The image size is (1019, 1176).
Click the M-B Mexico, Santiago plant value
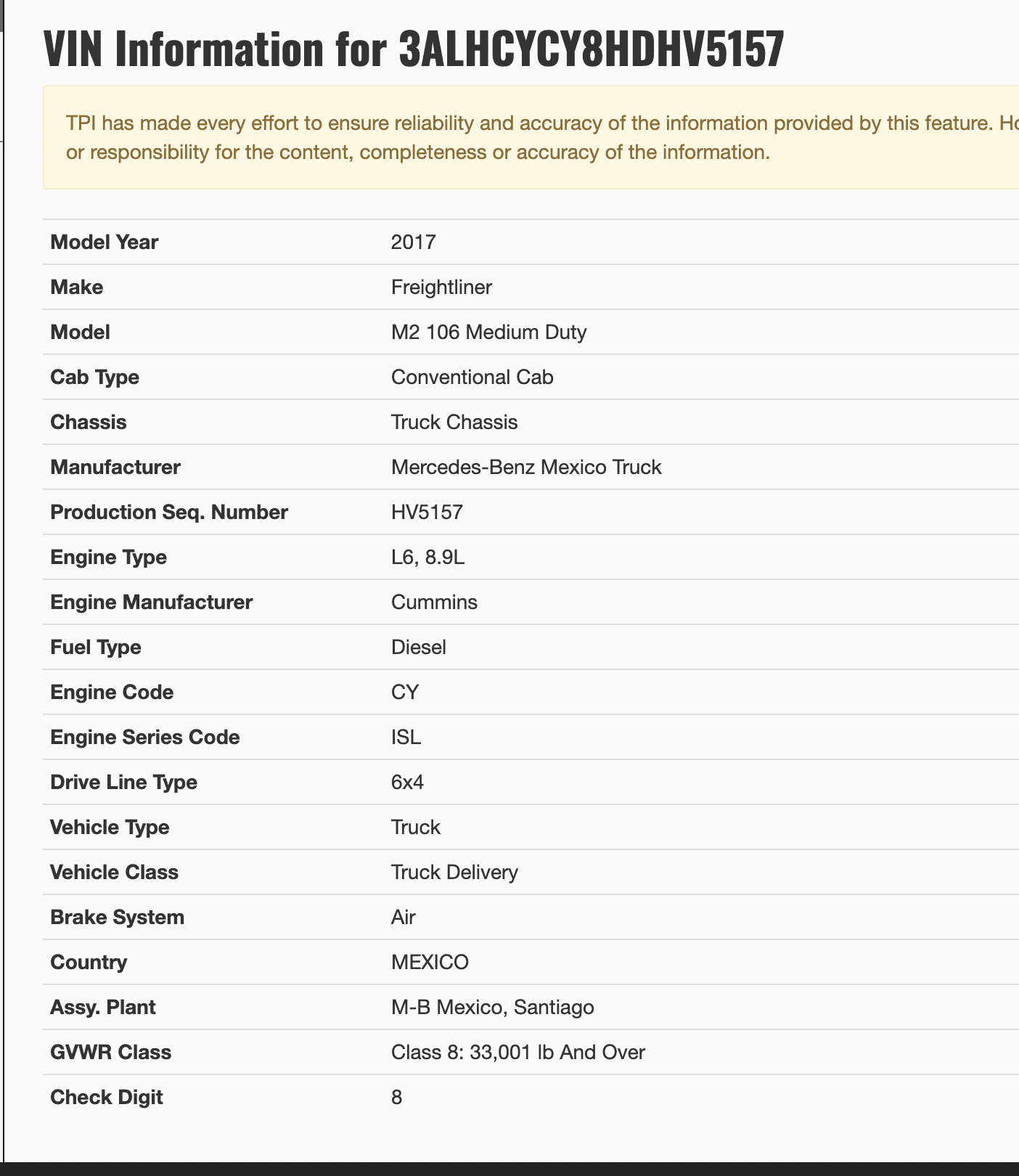coord(492,1007)
